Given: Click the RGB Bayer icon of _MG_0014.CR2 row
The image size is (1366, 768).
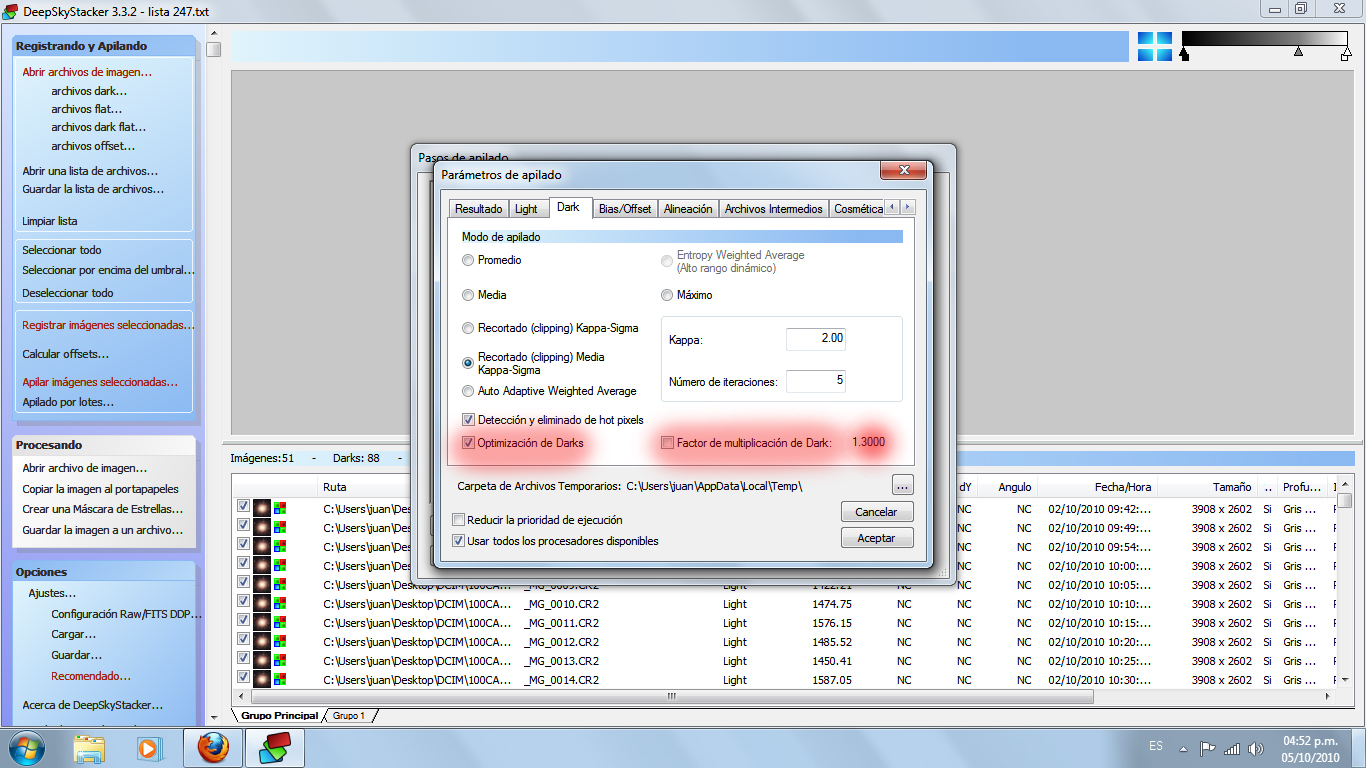Looking at the screenshot, I should point(280,680).
